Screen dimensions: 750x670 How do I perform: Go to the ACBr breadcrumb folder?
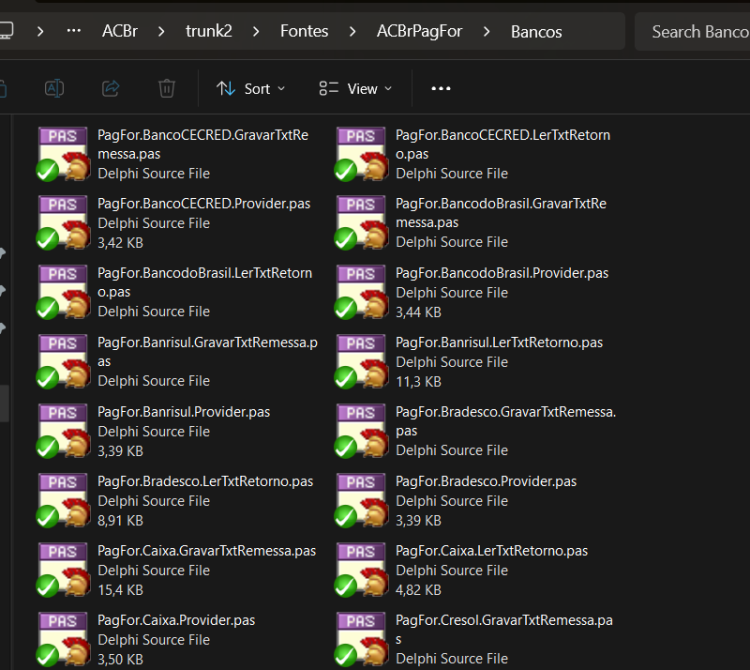tap(120, 31)
